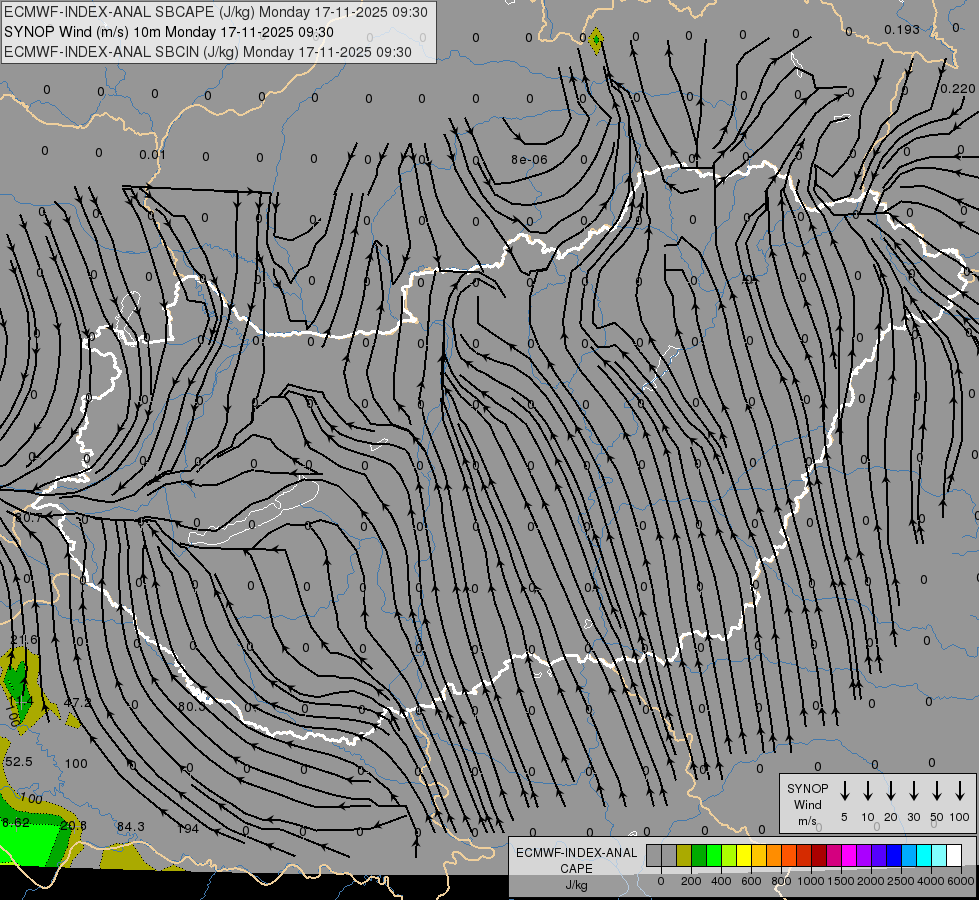This screenshot has width=979, height=900.
Task: Click the wind arrow above the 5 label
Action: [845, 791]
